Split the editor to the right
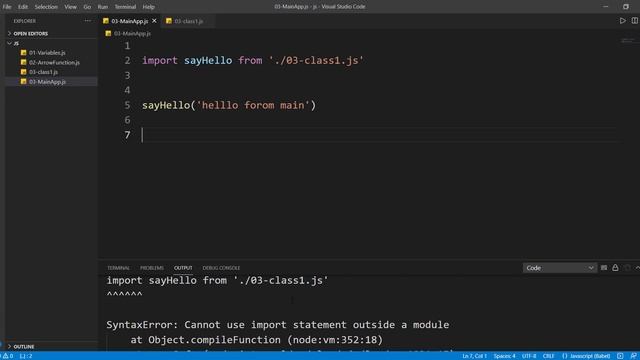Screen dimensions: 640x360 (635, 20)
